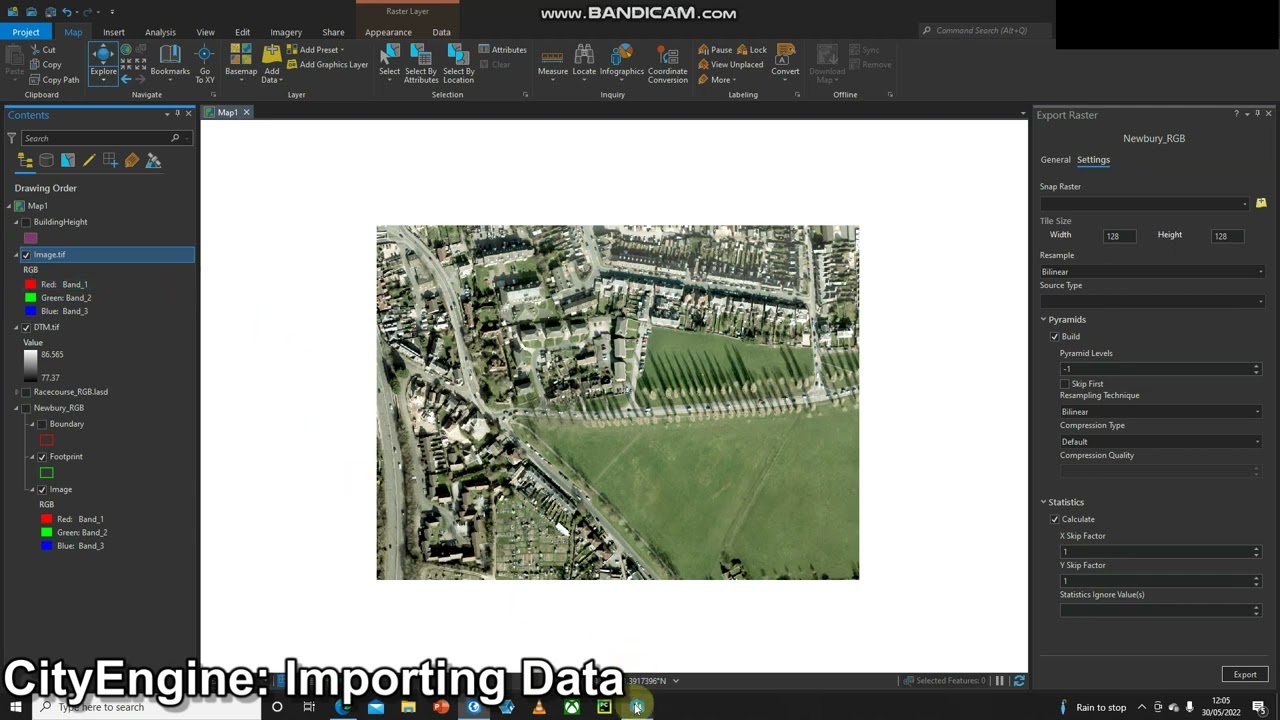Image resolution: width=1280 pixels, height=720 pixels.
Task: Open the Add Preset dropdown
Action: (316, 50)
